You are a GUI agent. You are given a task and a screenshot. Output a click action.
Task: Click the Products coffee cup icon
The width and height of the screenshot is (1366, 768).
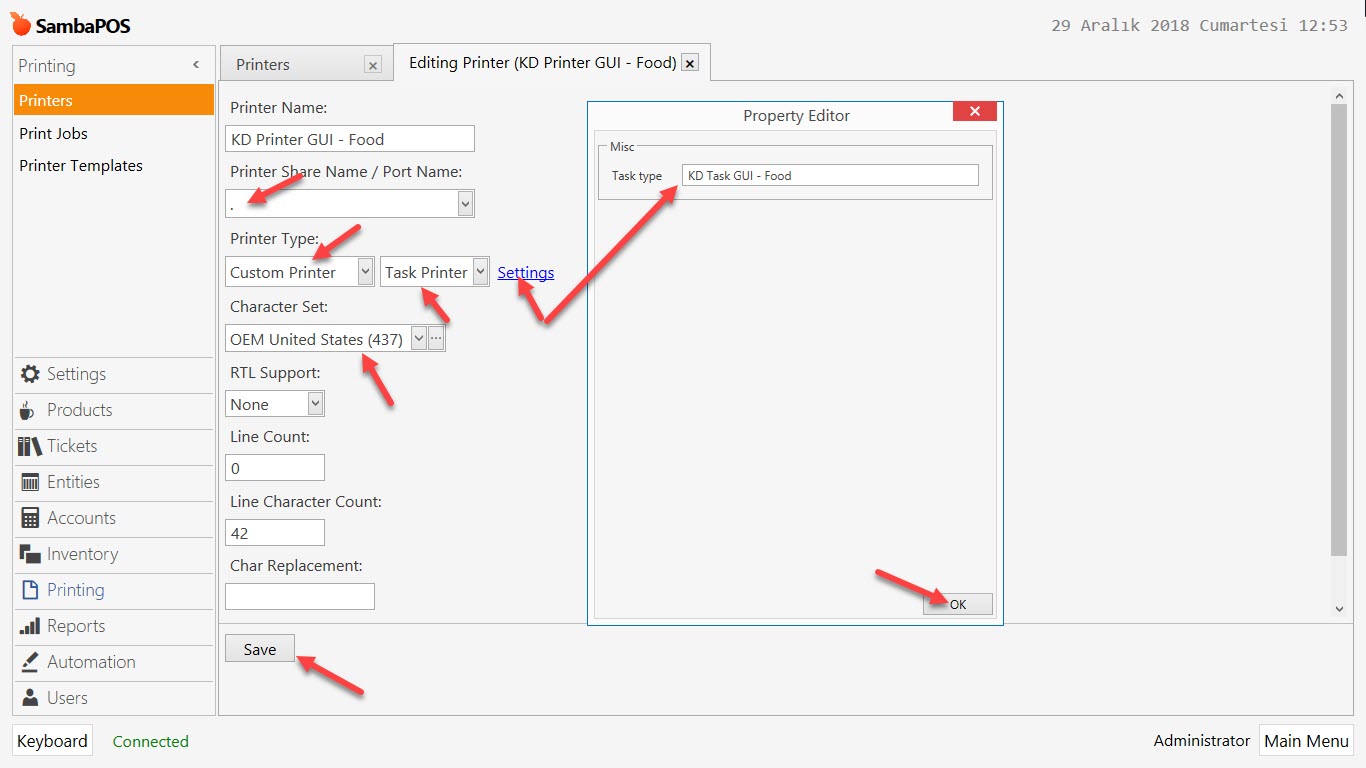coord(30,410)
